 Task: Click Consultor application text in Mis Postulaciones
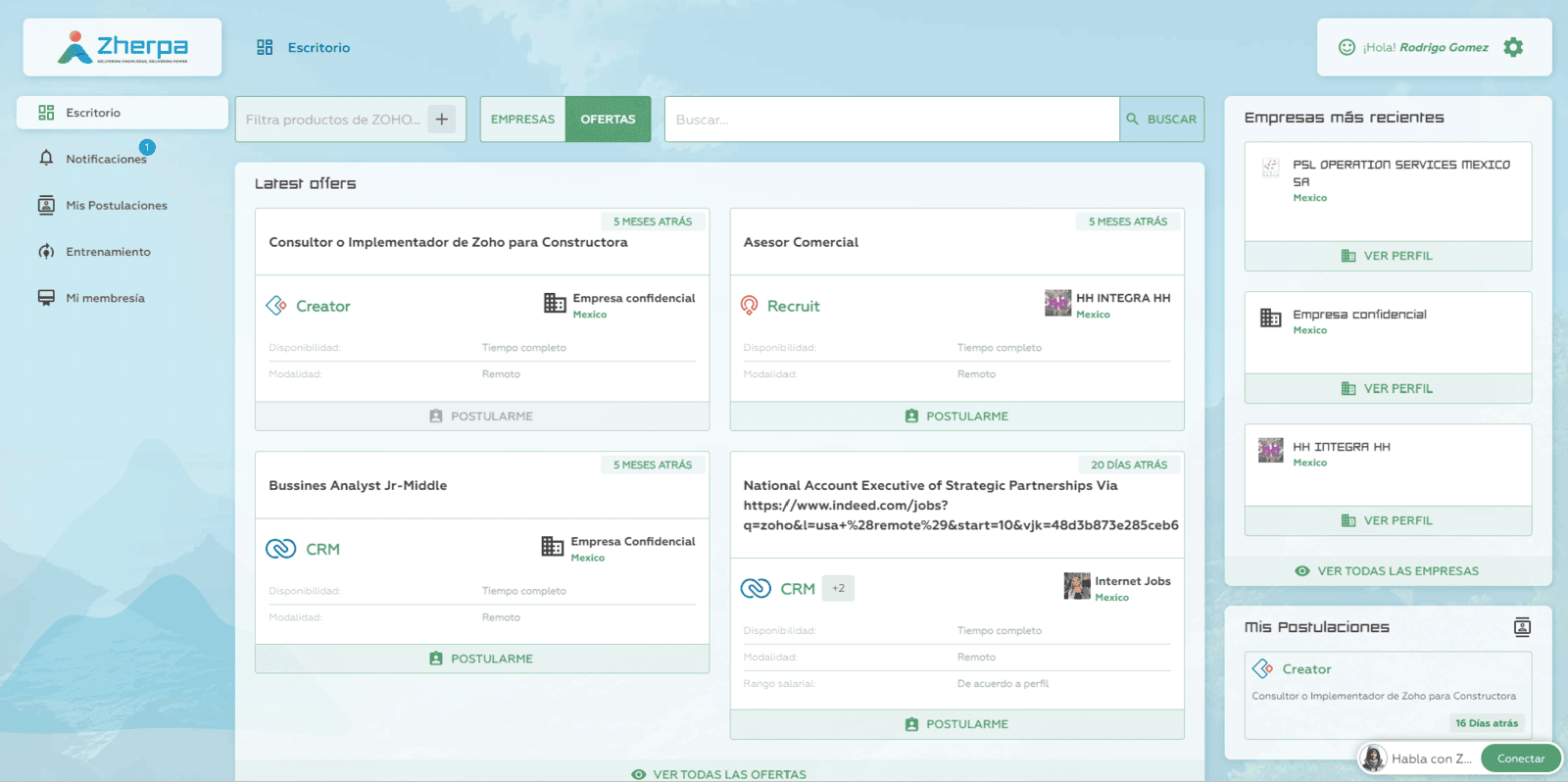click(1384, 696)
